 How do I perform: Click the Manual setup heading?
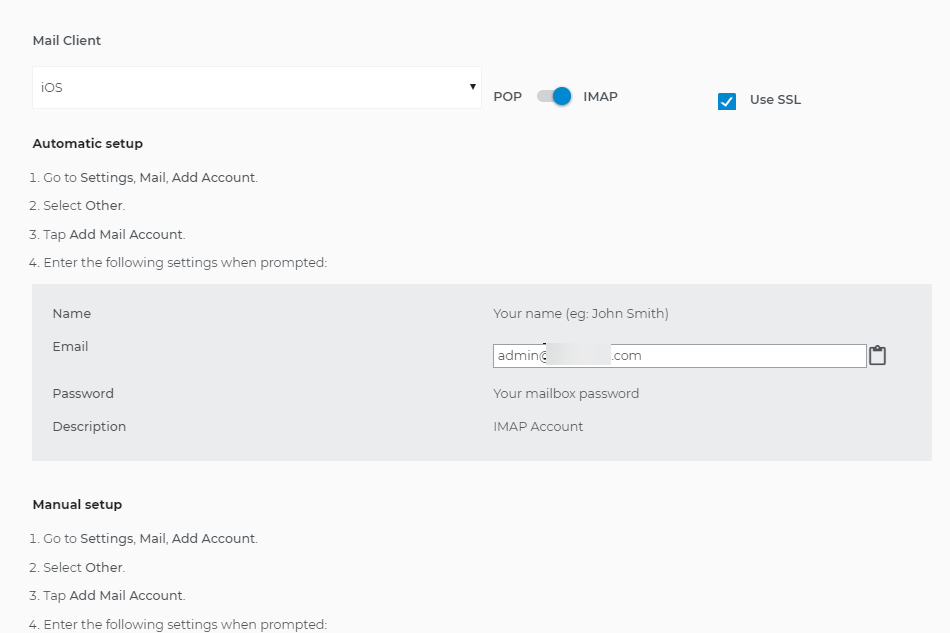[76, 504]
